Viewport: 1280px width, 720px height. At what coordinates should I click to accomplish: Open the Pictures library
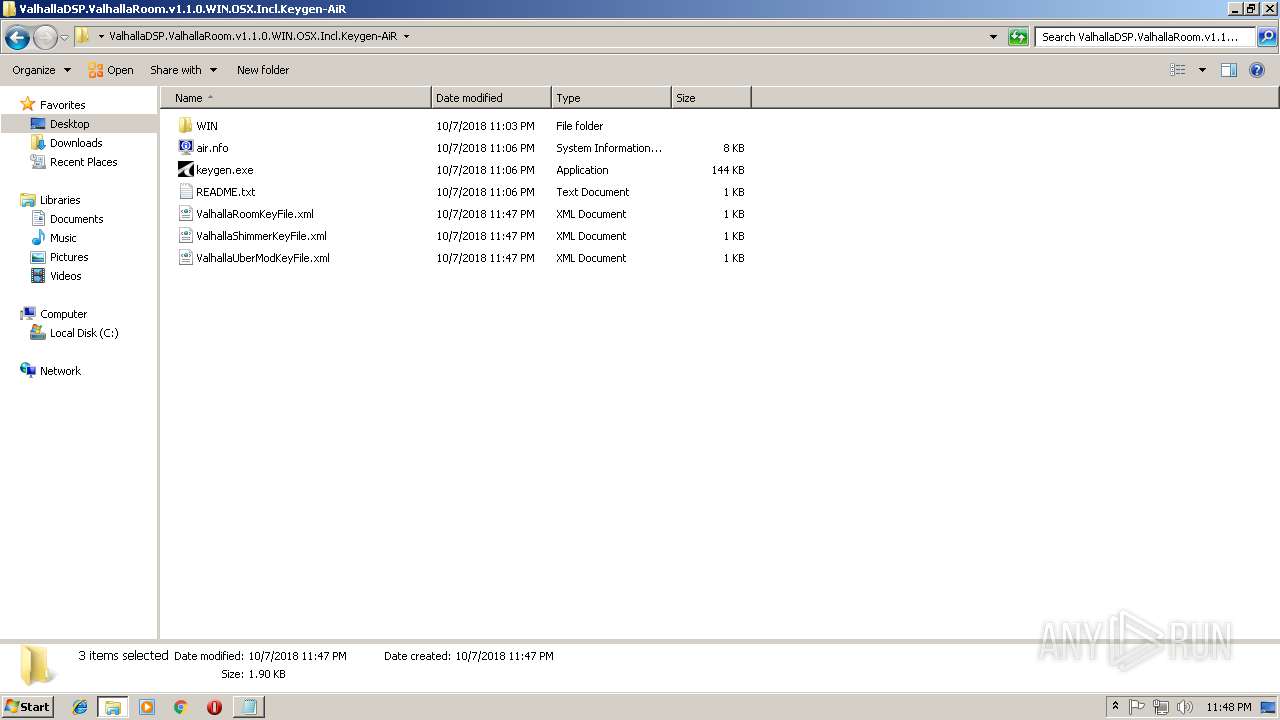(69, 257)
